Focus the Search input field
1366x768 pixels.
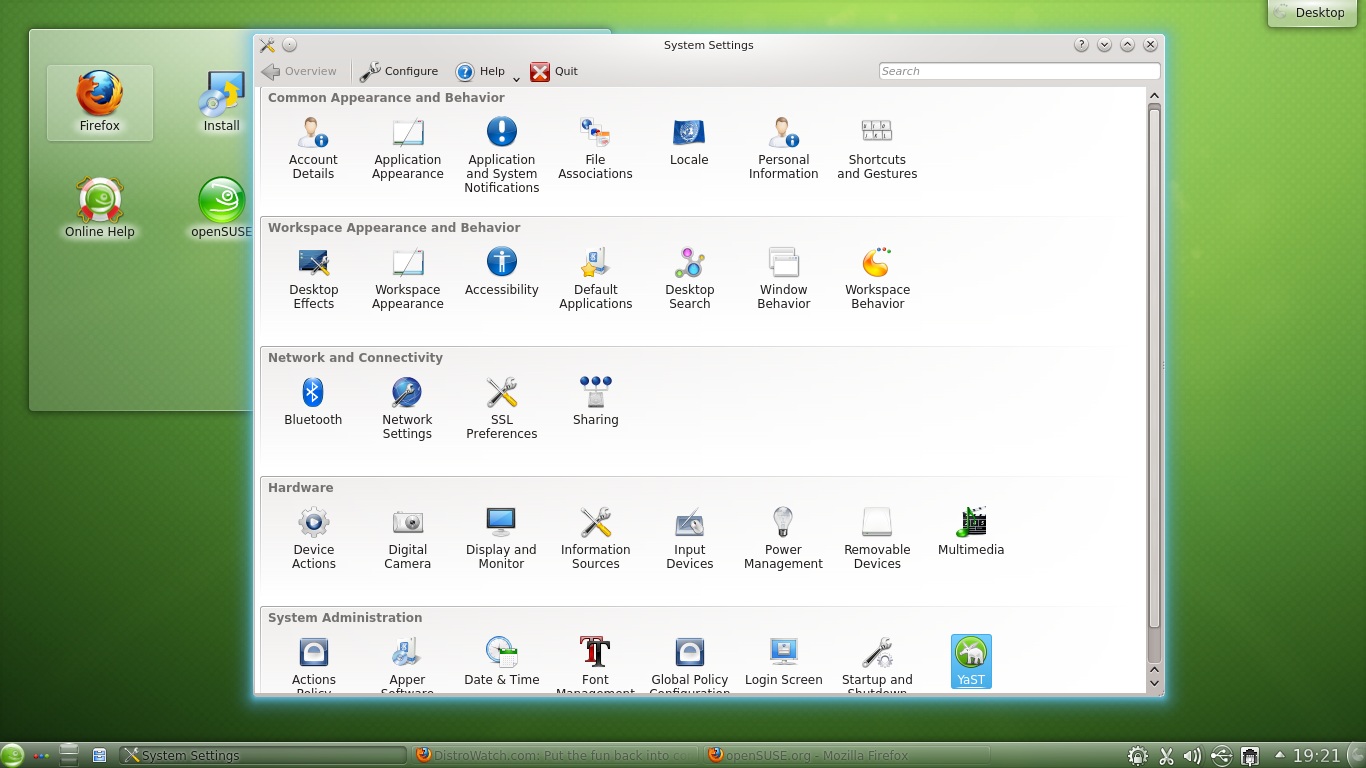[x=1019, y=71]
